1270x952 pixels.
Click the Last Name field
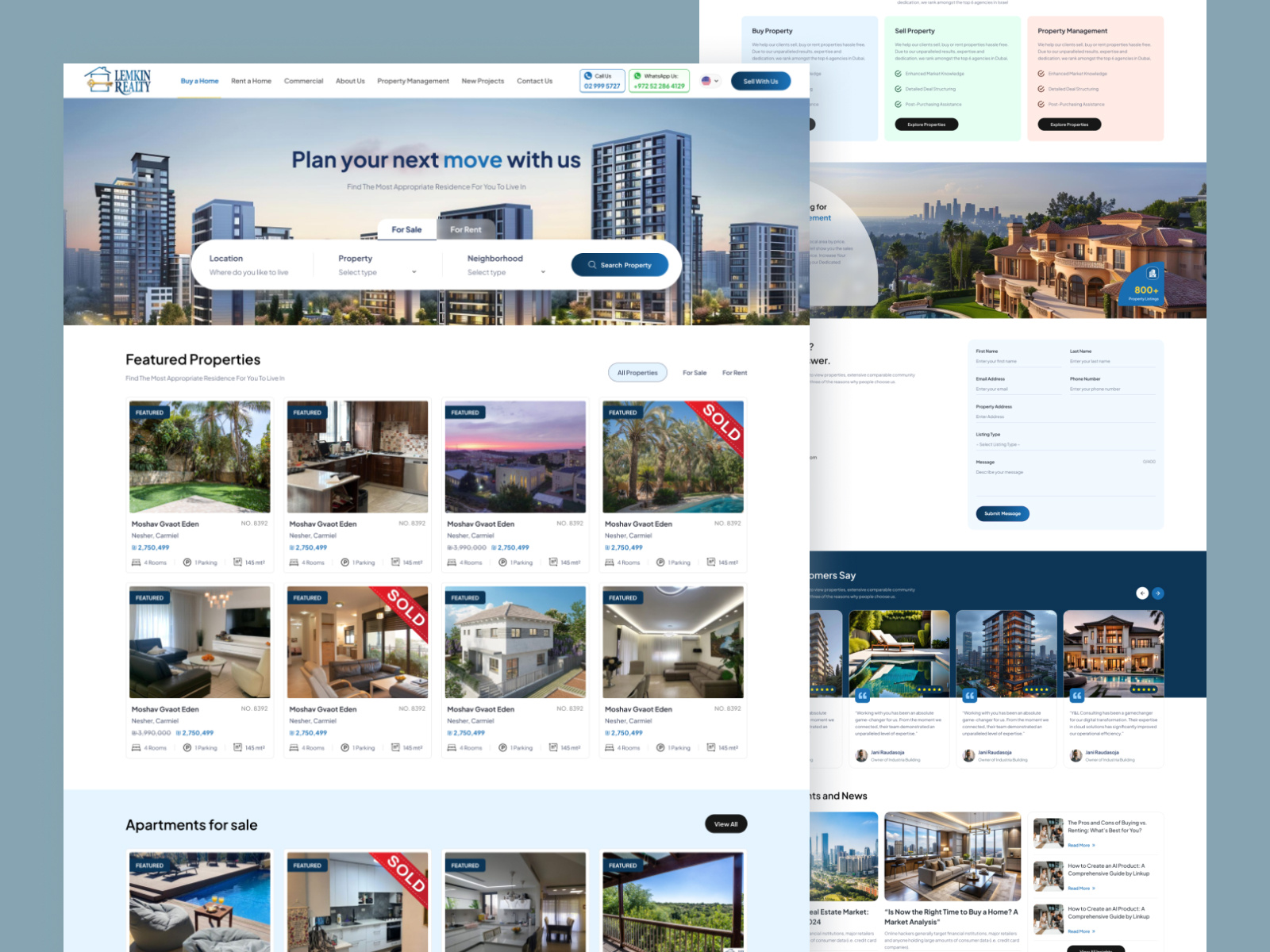tap(1113, 361)
